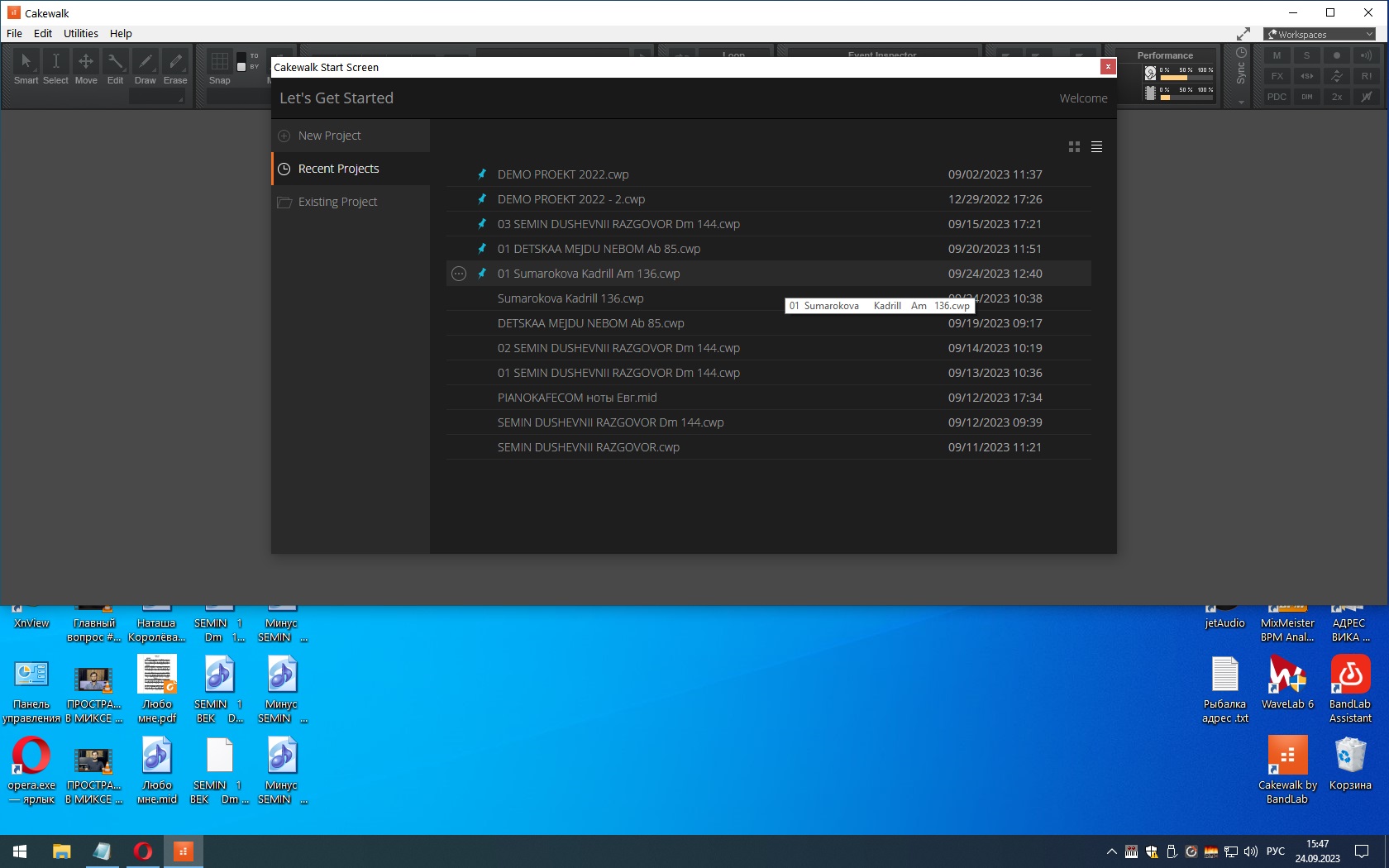This screenshot has height=868, width=1389.
Task: Toggle global record arm button
Action: tap(1336, 55)
